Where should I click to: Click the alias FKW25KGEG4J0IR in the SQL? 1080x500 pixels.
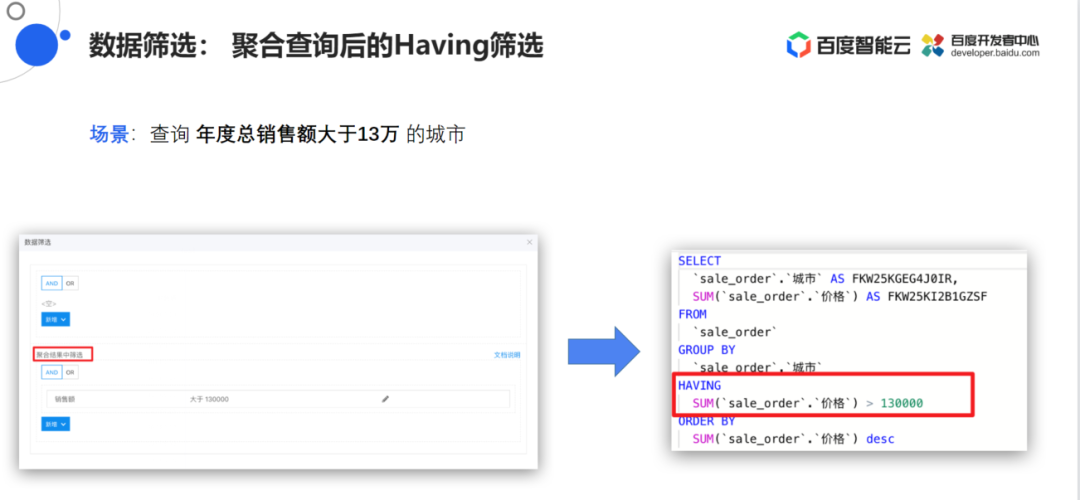[904, 279]
